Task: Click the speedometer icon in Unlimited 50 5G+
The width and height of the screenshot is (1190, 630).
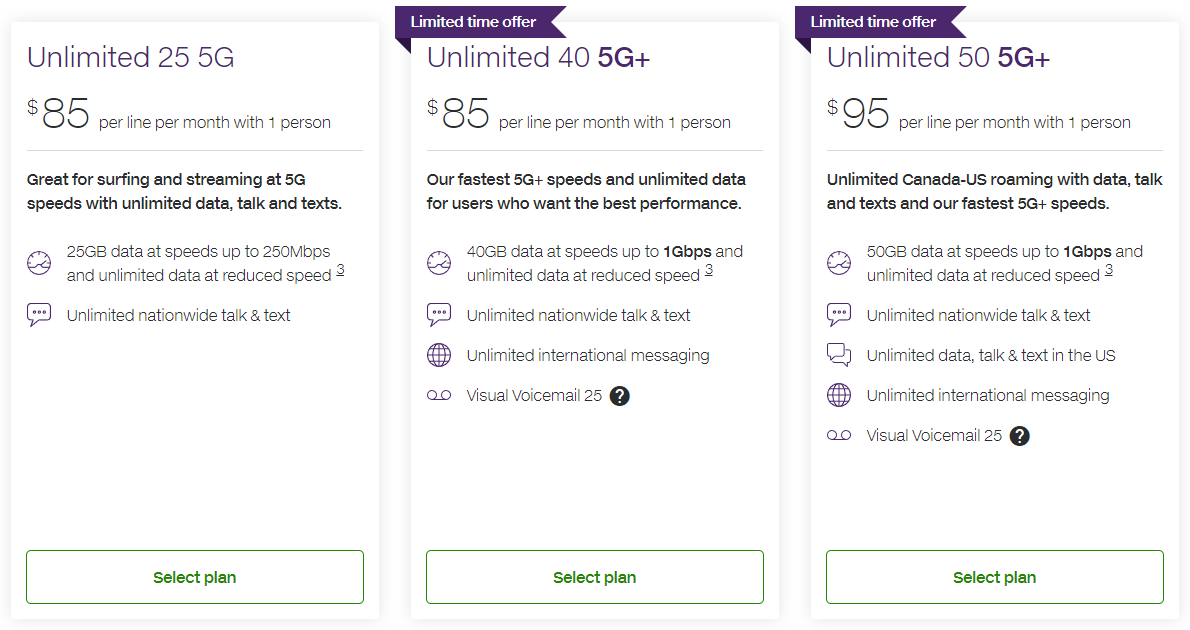Action: (839, 264)
